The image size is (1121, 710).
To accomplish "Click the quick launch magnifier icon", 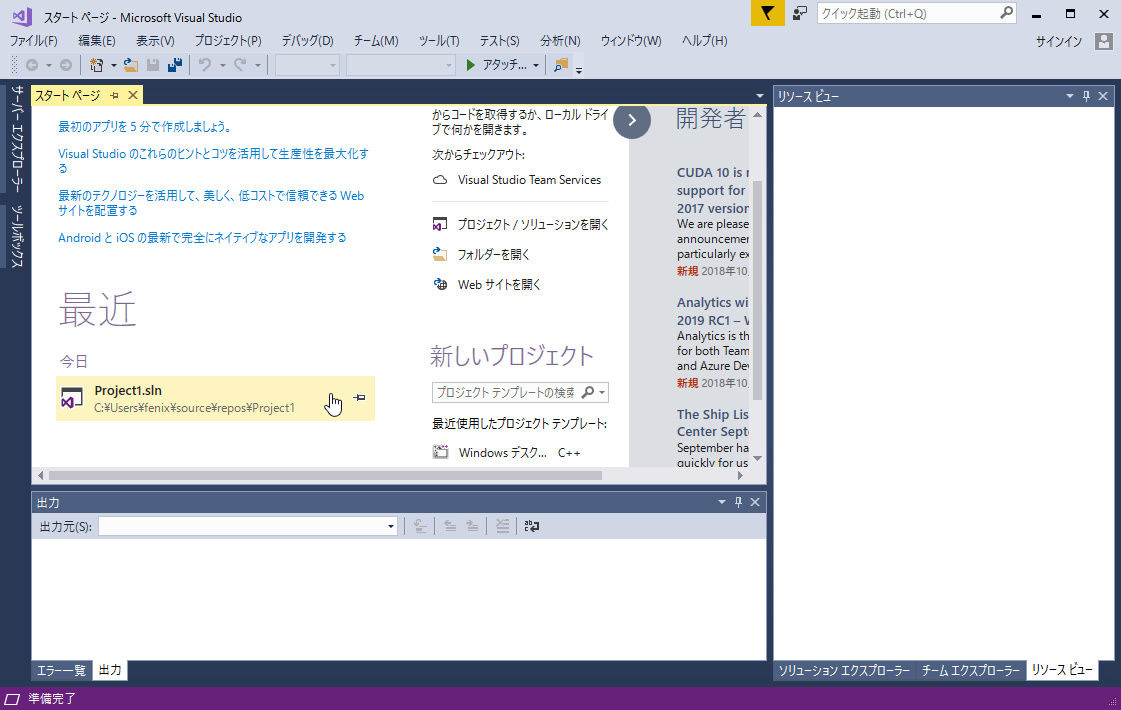I will coord(1006,13).
